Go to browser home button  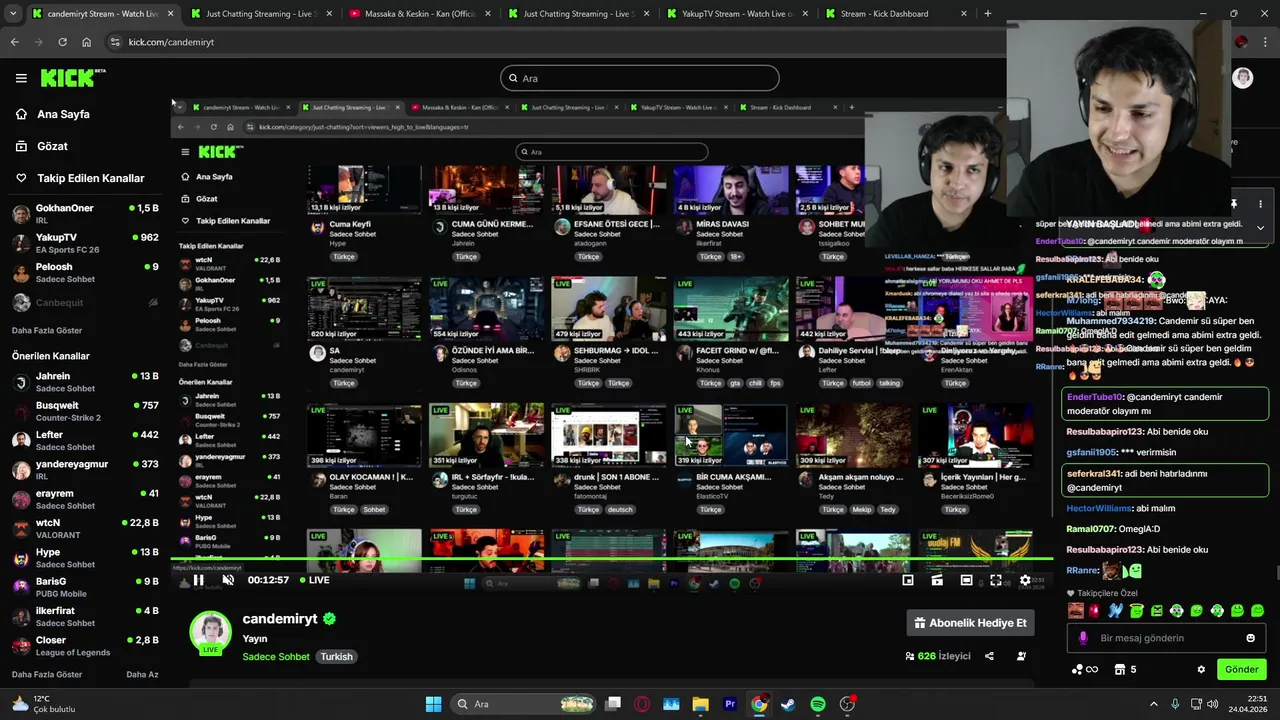point(86,42)
